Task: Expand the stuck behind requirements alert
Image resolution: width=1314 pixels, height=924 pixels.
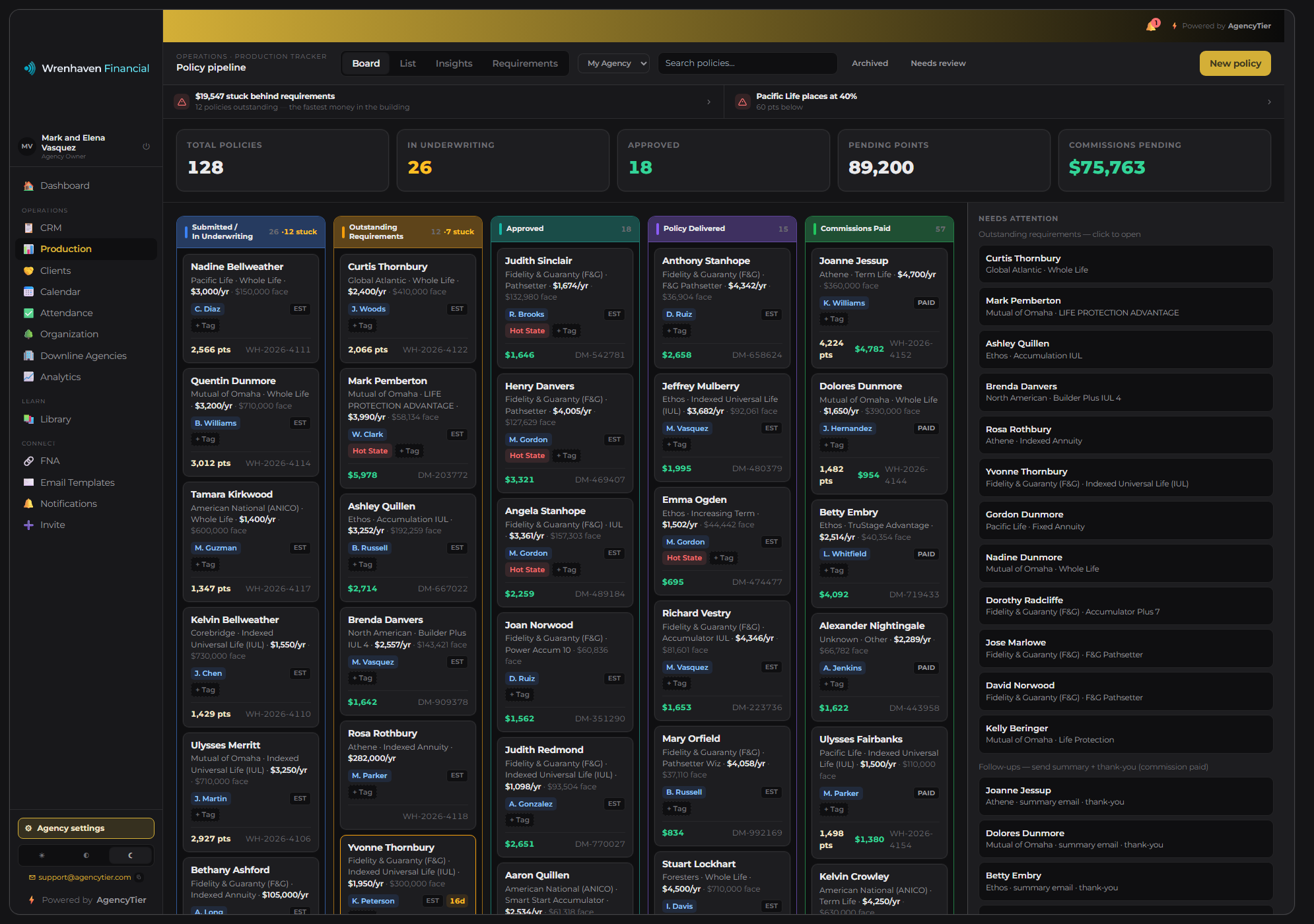Action: (443, 102)
